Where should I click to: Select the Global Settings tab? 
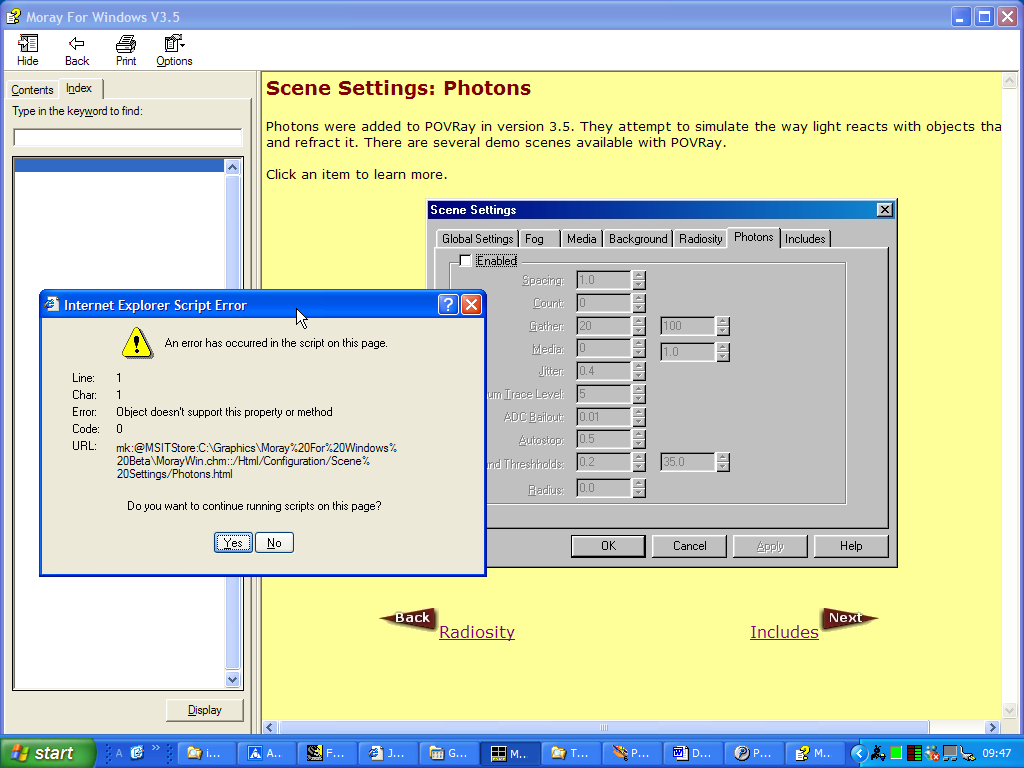(x=477, y=239)
